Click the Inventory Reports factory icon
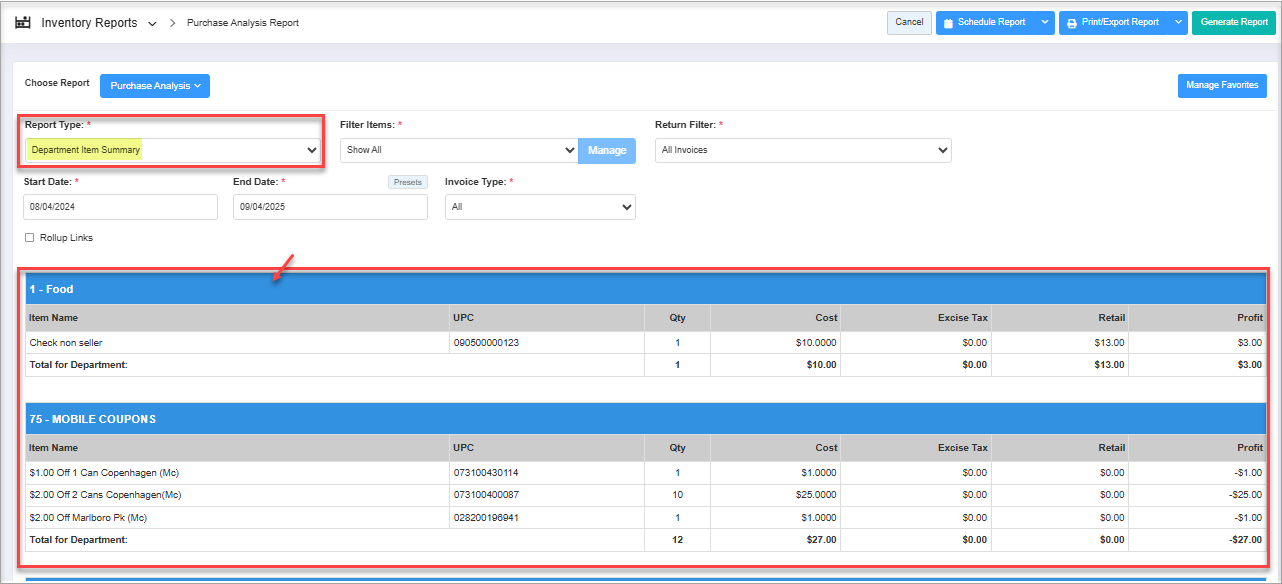 pyautogui.click(x=23, y=22)
